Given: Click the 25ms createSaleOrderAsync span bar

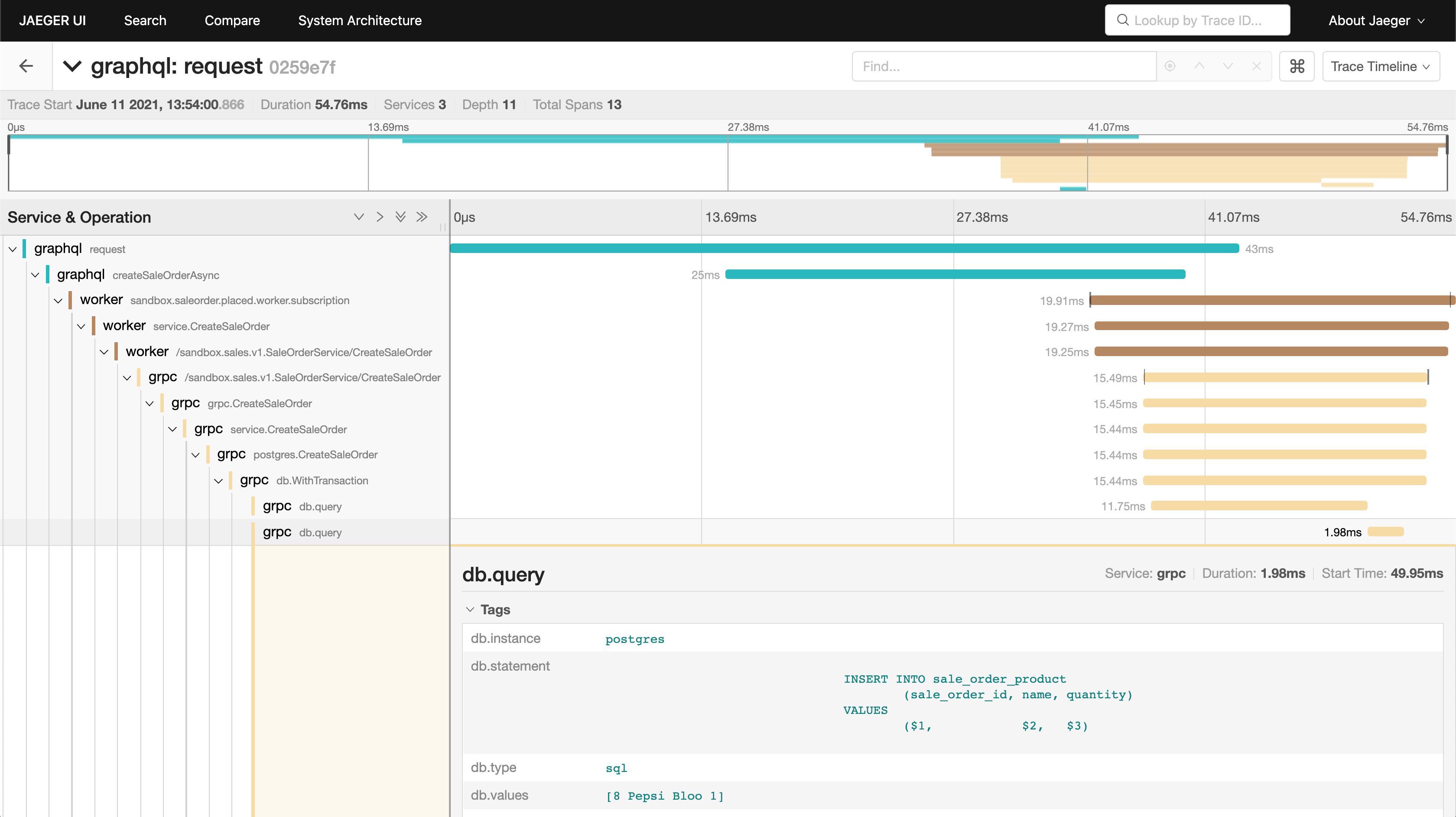Looking at the screenshot, I should pyautogui.click(x=955, y=275).
